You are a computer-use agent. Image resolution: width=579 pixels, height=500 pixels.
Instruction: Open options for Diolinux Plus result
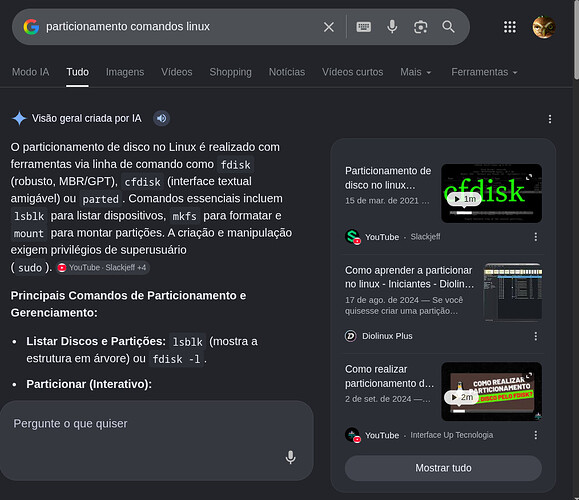click(535, 336)
